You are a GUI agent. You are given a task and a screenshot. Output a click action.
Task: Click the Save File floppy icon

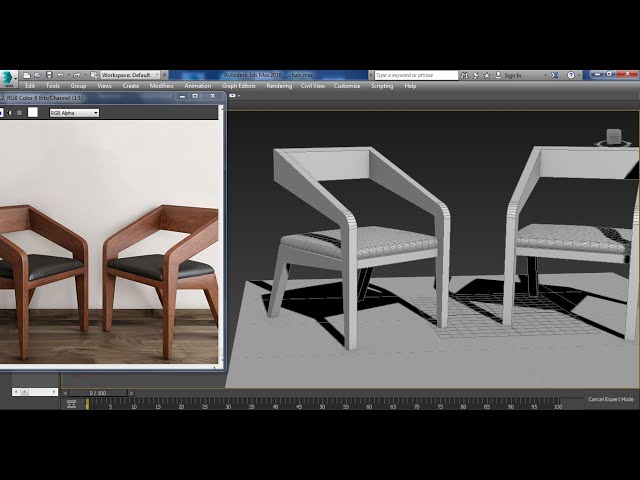point(49,75)
